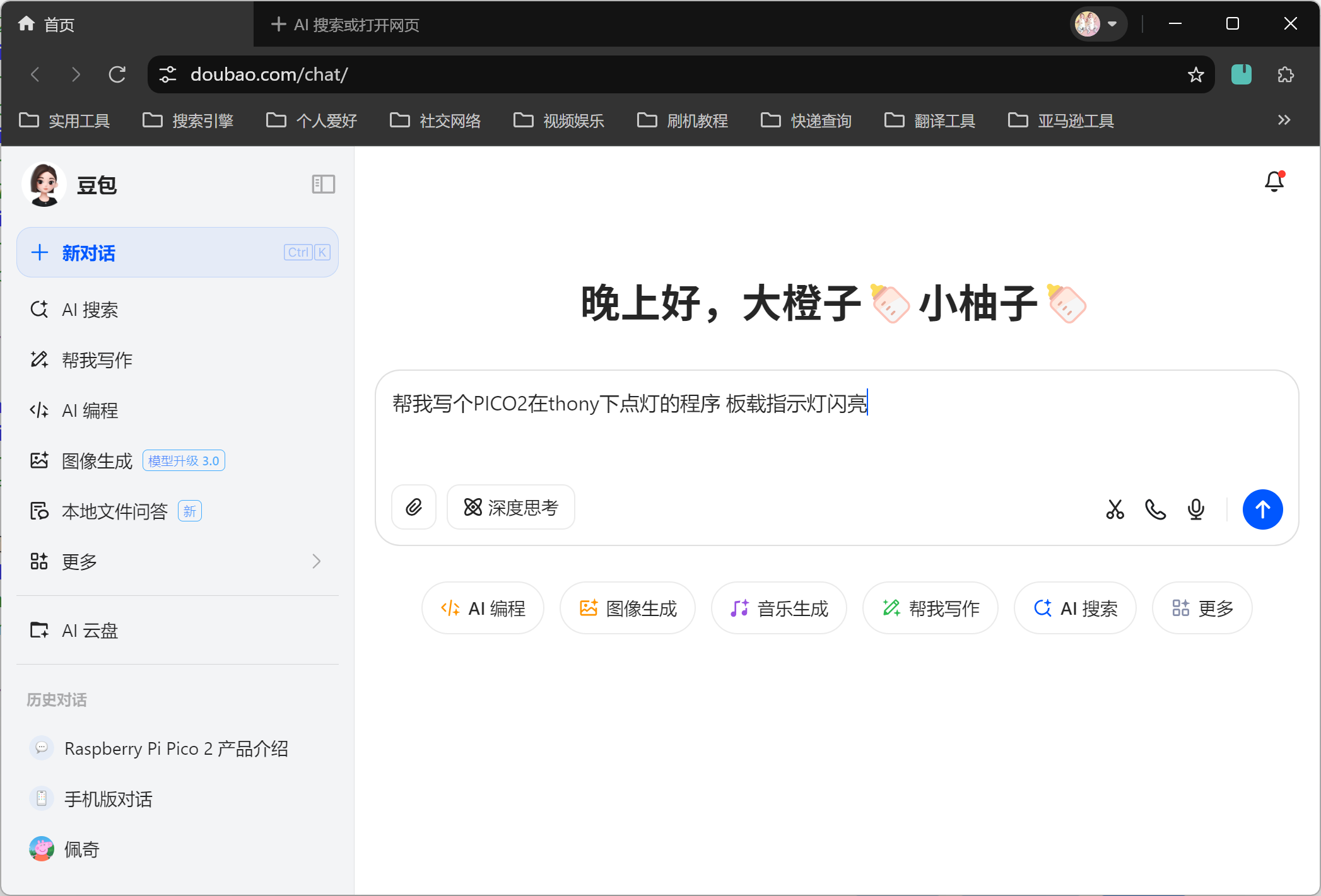Open 图像生成 in the sidebar
This screenshot has width=1321, height=896.
pos(177,461)
